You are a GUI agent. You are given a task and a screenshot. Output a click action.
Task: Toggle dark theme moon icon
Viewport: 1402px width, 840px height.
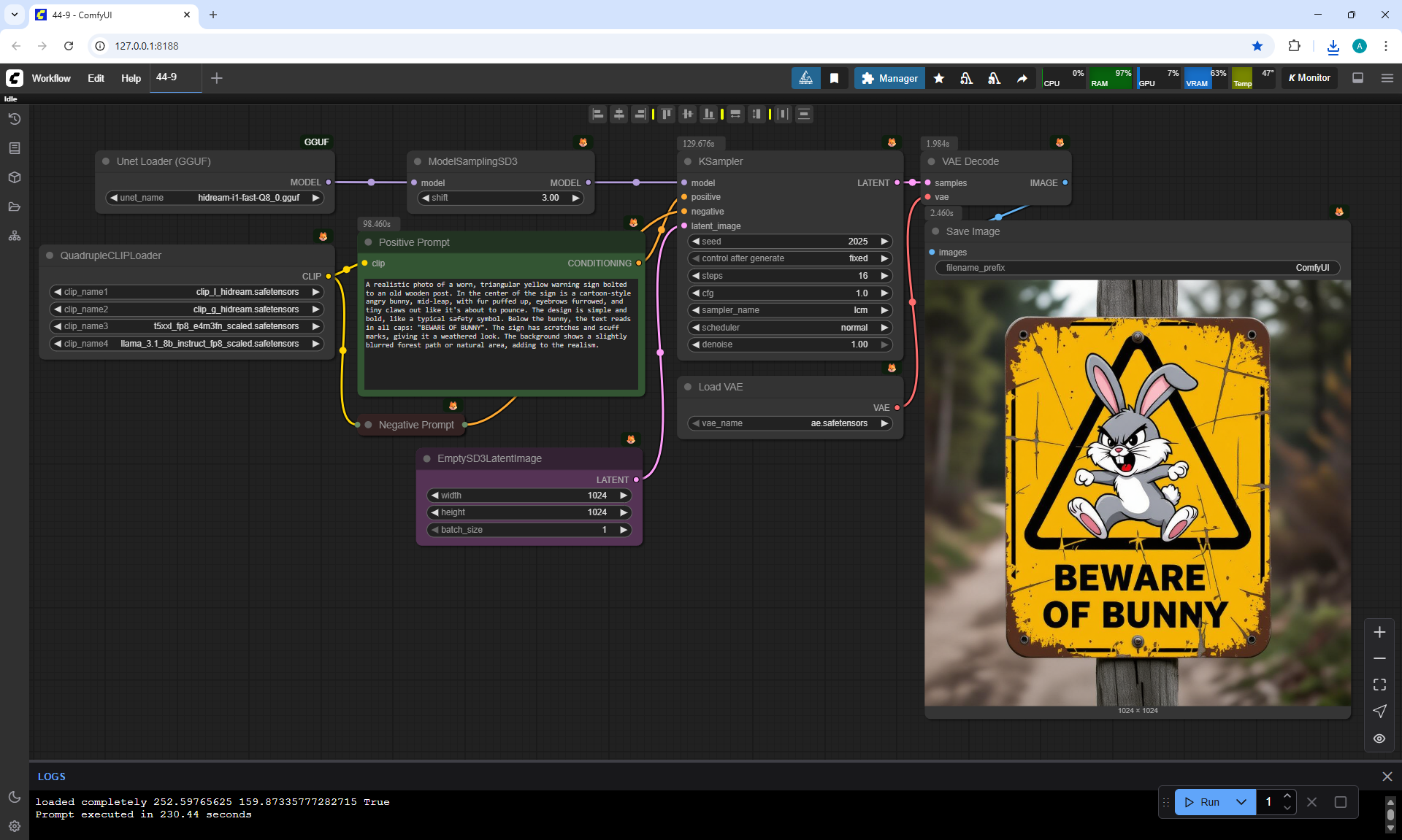15,797
